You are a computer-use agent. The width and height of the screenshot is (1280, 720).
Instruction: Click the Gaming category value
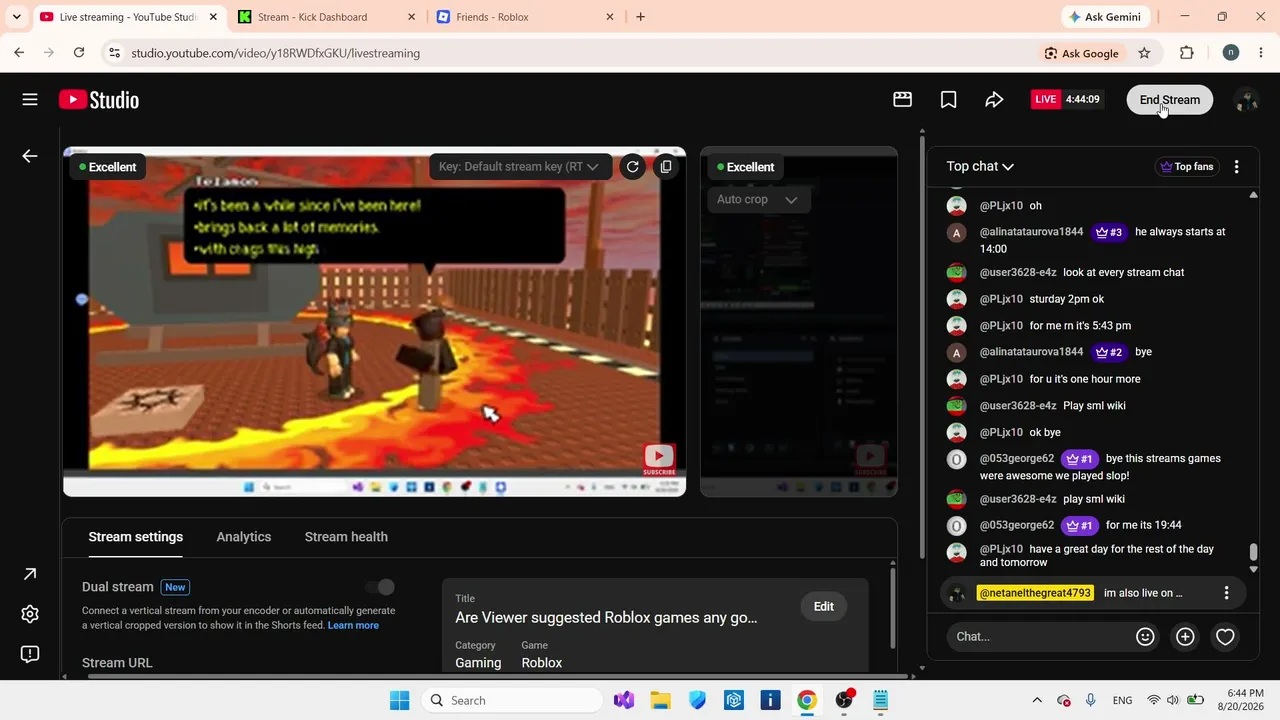pyautogui.click(x=478, y=663)
